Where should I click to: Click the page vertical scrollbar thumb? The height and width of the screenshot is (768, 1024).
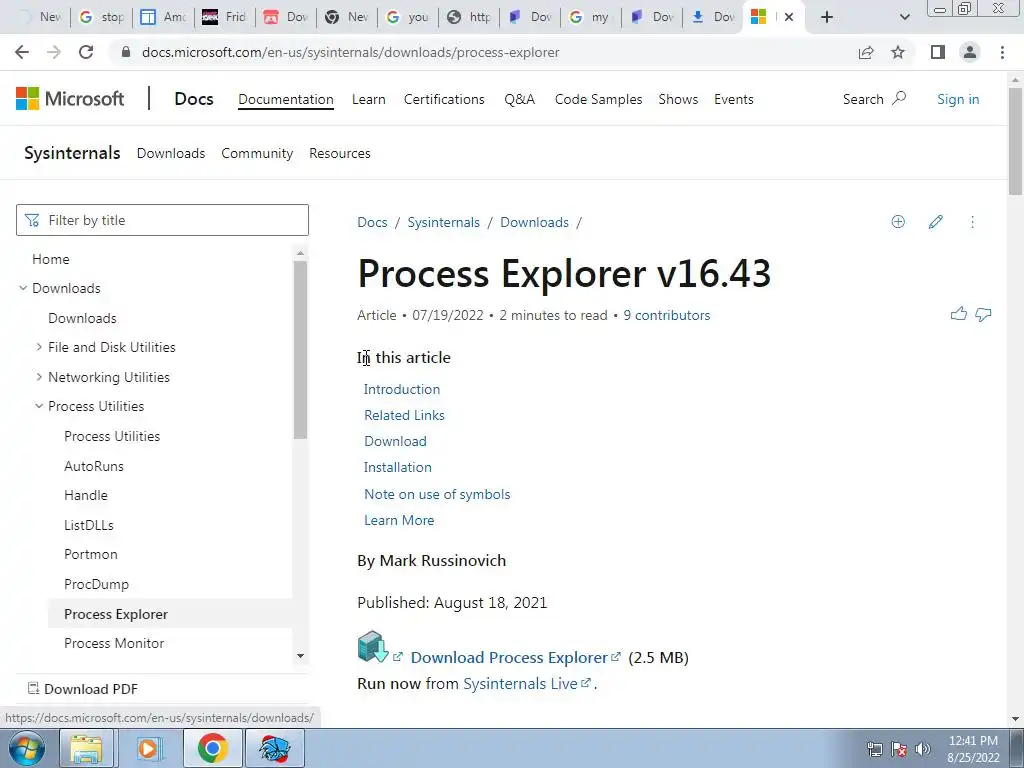tap(1015, 140)
